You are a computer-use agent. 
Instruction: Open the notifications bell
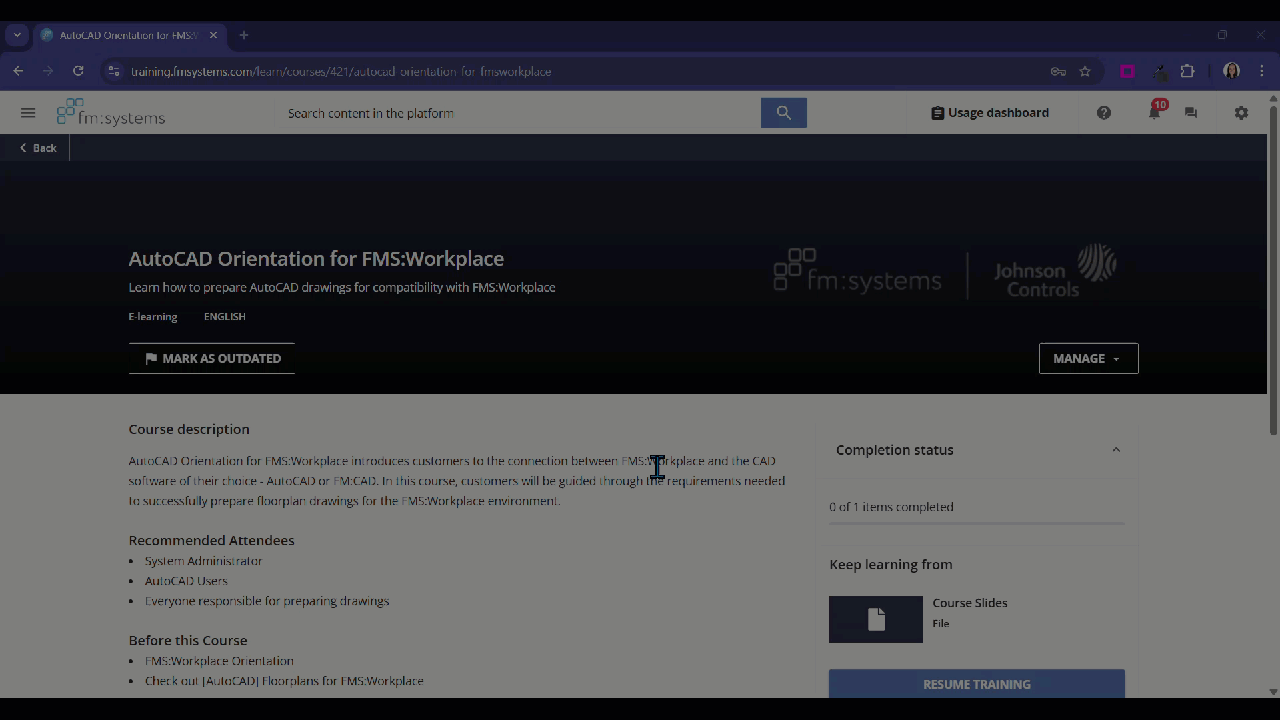point(1154,113)
